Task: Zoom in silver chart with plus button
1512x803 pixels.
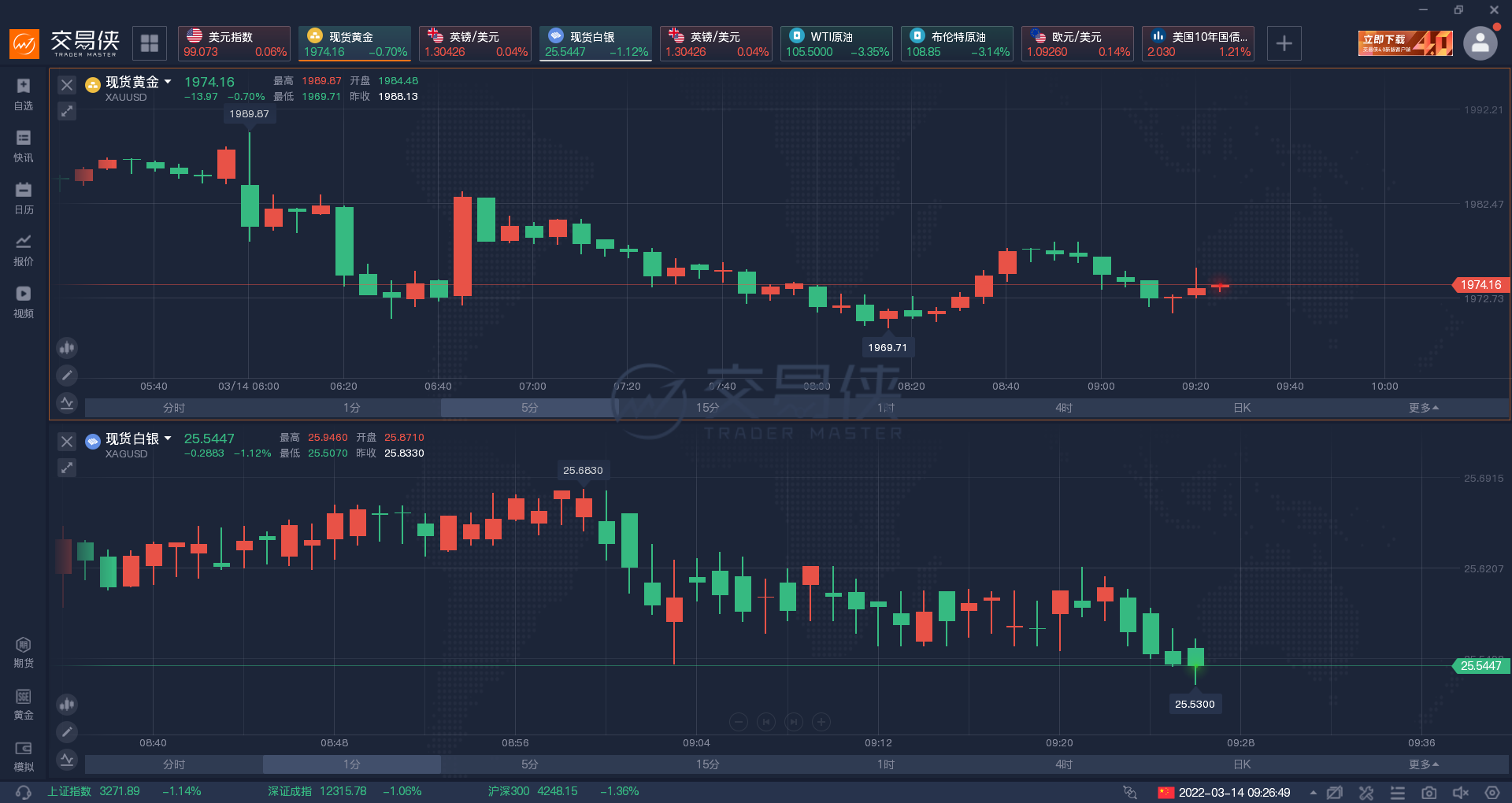Action: [x=821, y=722]
